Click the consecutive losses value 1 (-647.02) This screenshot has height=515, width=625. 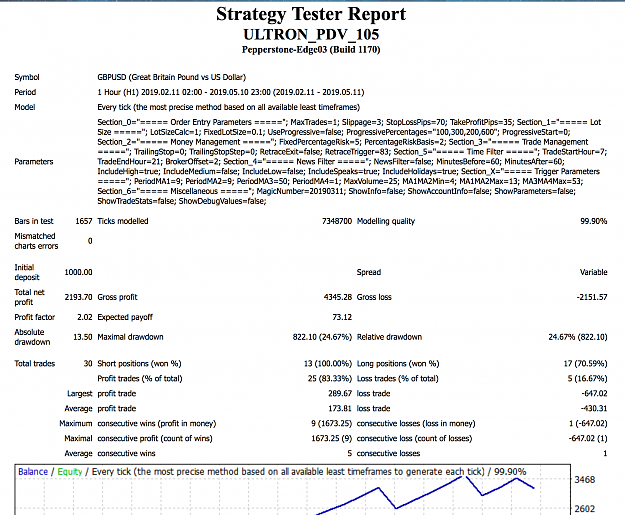coord(588,424)
